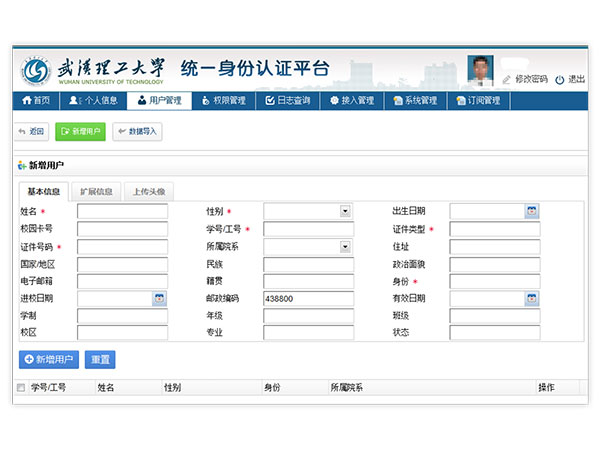
Task: Click the 退出 logout power icon
Action: [560, 79]
